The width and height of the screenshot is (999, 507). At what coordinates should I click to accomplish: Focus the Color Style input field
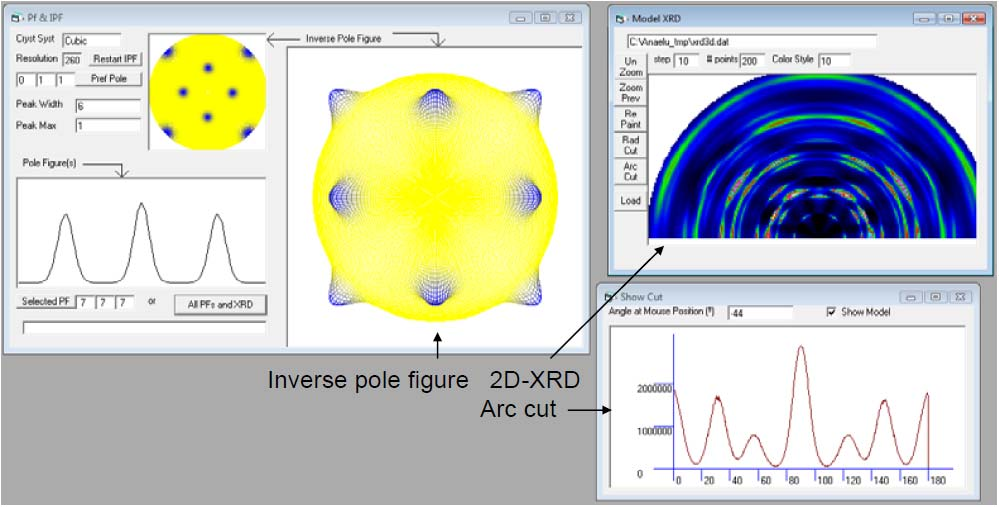834,61
